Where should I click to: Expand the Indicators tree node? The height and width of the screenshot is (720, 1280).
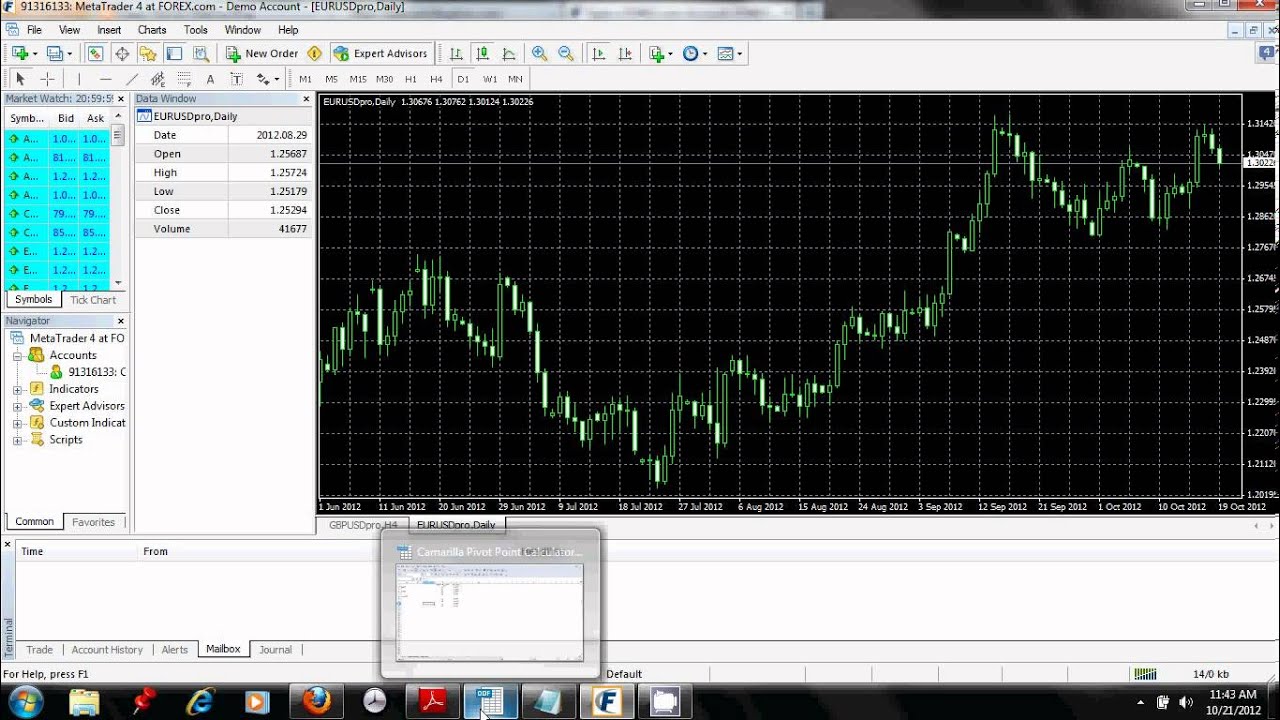17,390
